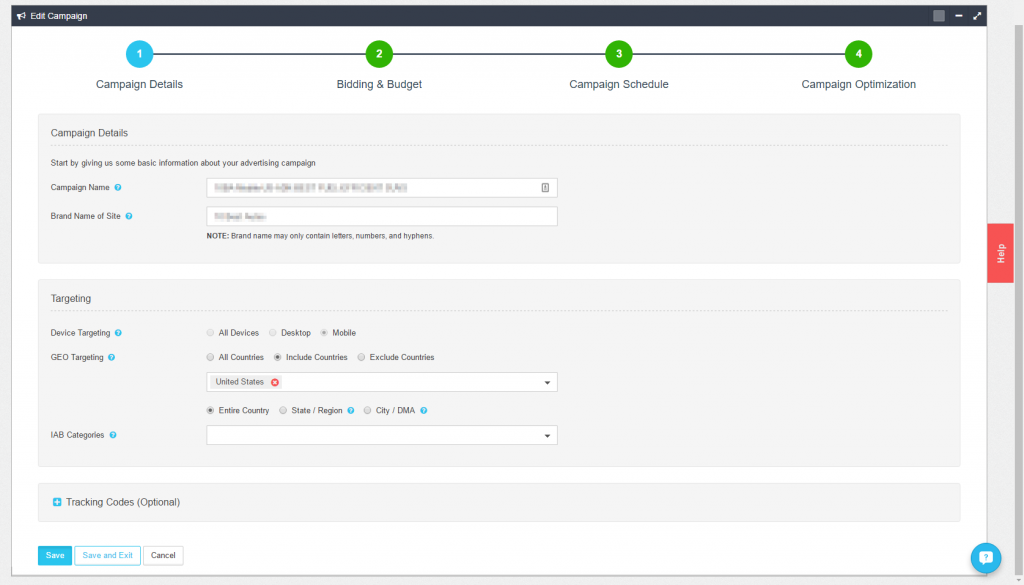Image resolution: width=1024 pixels, height=585 pixels.
Task: Select Desktop device targeting
Action: pyautogui.click(x=273, y=333)
